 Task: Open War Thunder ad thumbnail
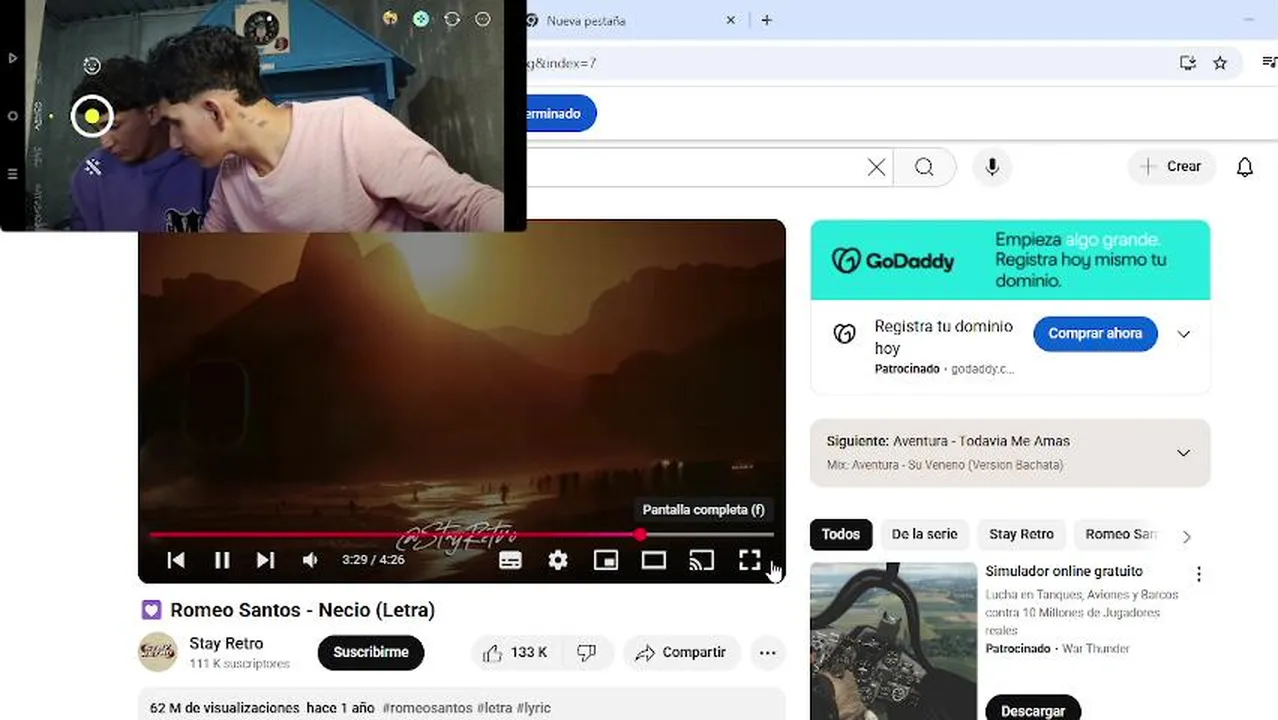893,641
